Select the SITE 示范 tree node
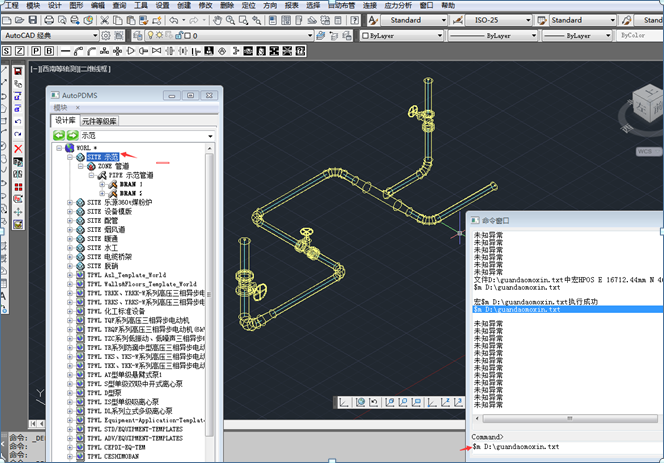Image resolution: width=664 pixels, height=463 pixels. pyautogui.click(x=103, y=157)
